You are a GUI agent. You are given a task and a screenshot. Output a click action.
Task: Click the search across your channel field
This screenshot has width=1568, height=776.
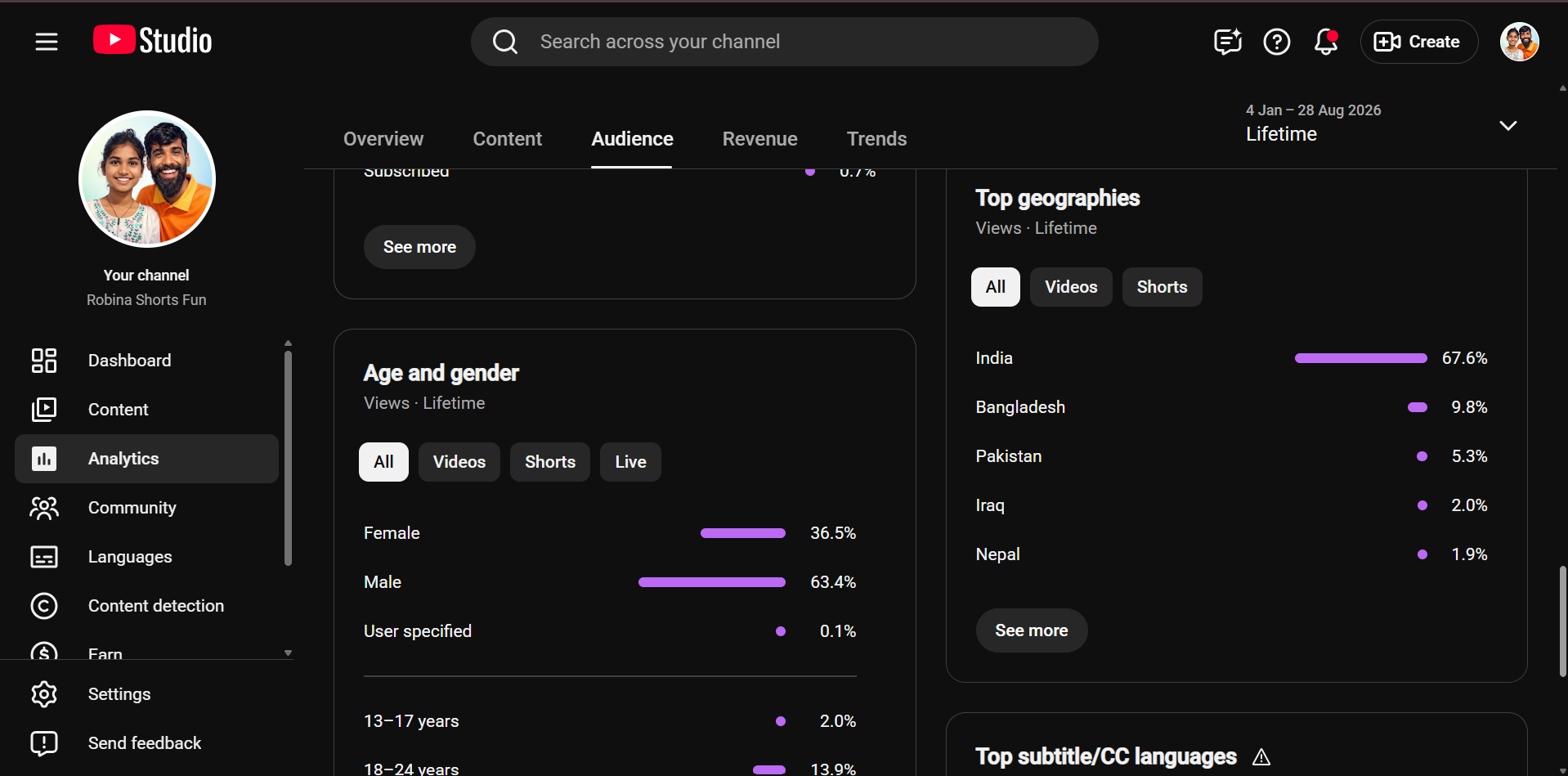point(785,42)
